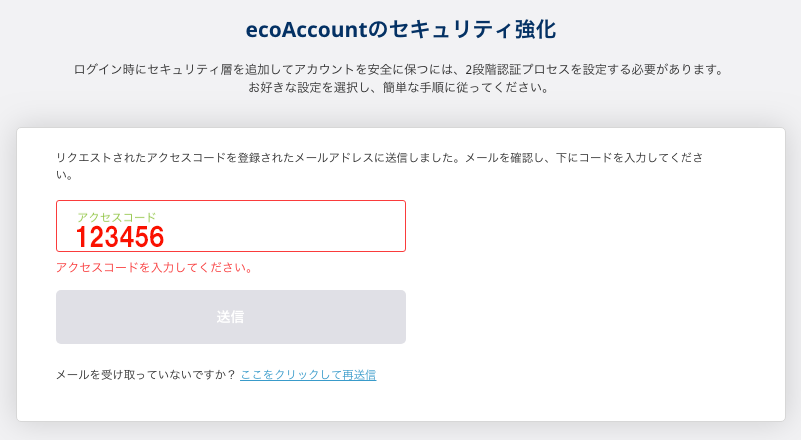This screenshot has width=801, height=440.
Task: Click the description line starting ログイン時に
Action: point(398,70)
